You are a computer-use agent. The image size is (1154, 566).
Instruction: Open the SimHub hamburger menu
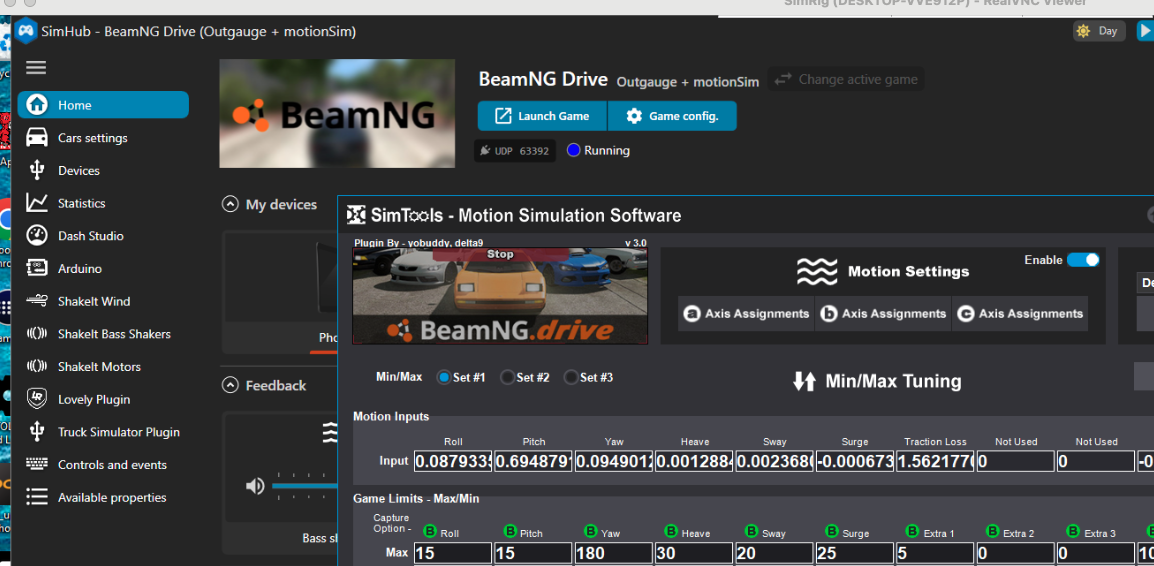click(36, 68)
